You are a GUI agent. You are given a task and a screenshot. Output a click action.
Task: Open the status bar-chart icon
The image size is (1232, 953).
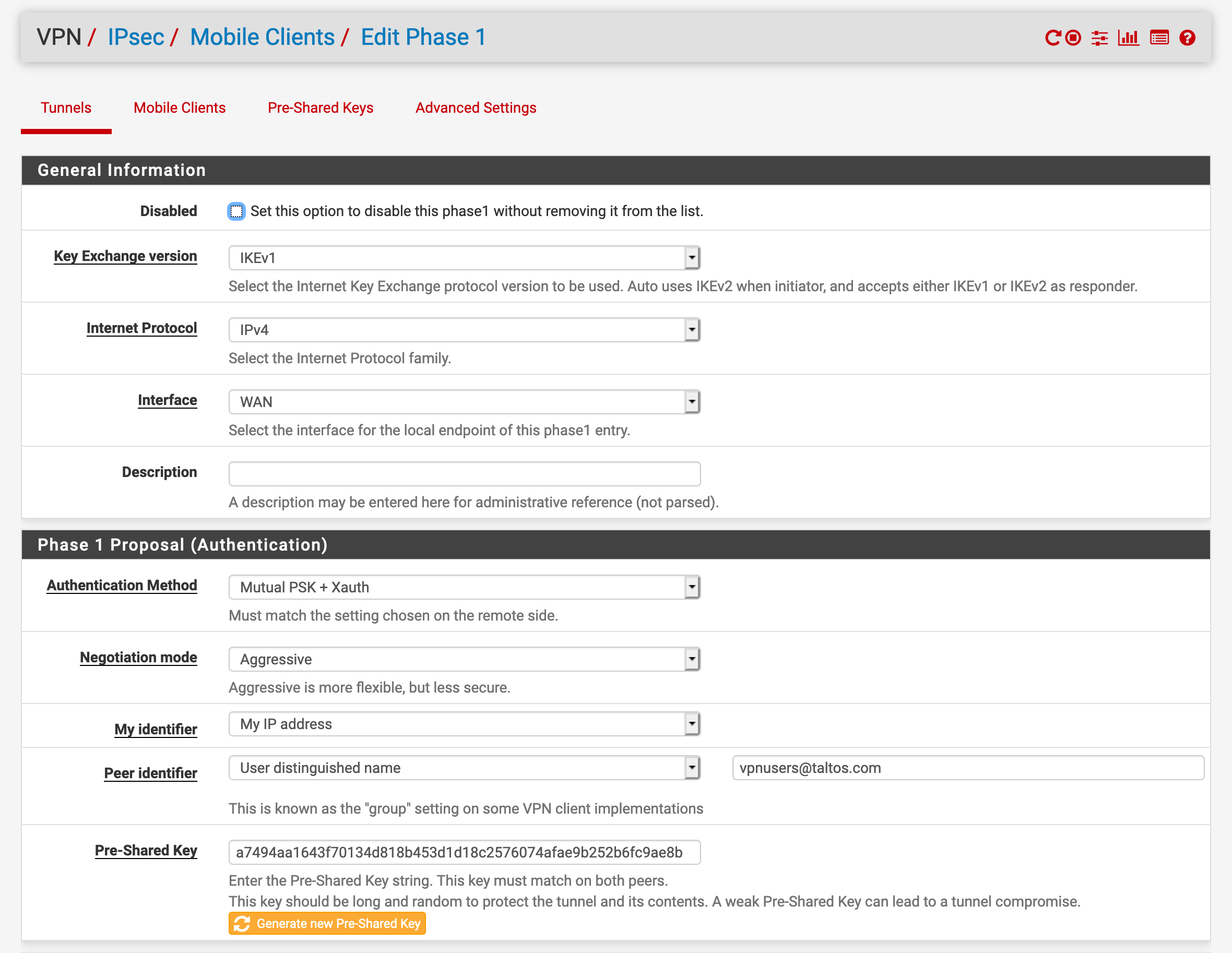(x=1128, y=38)
